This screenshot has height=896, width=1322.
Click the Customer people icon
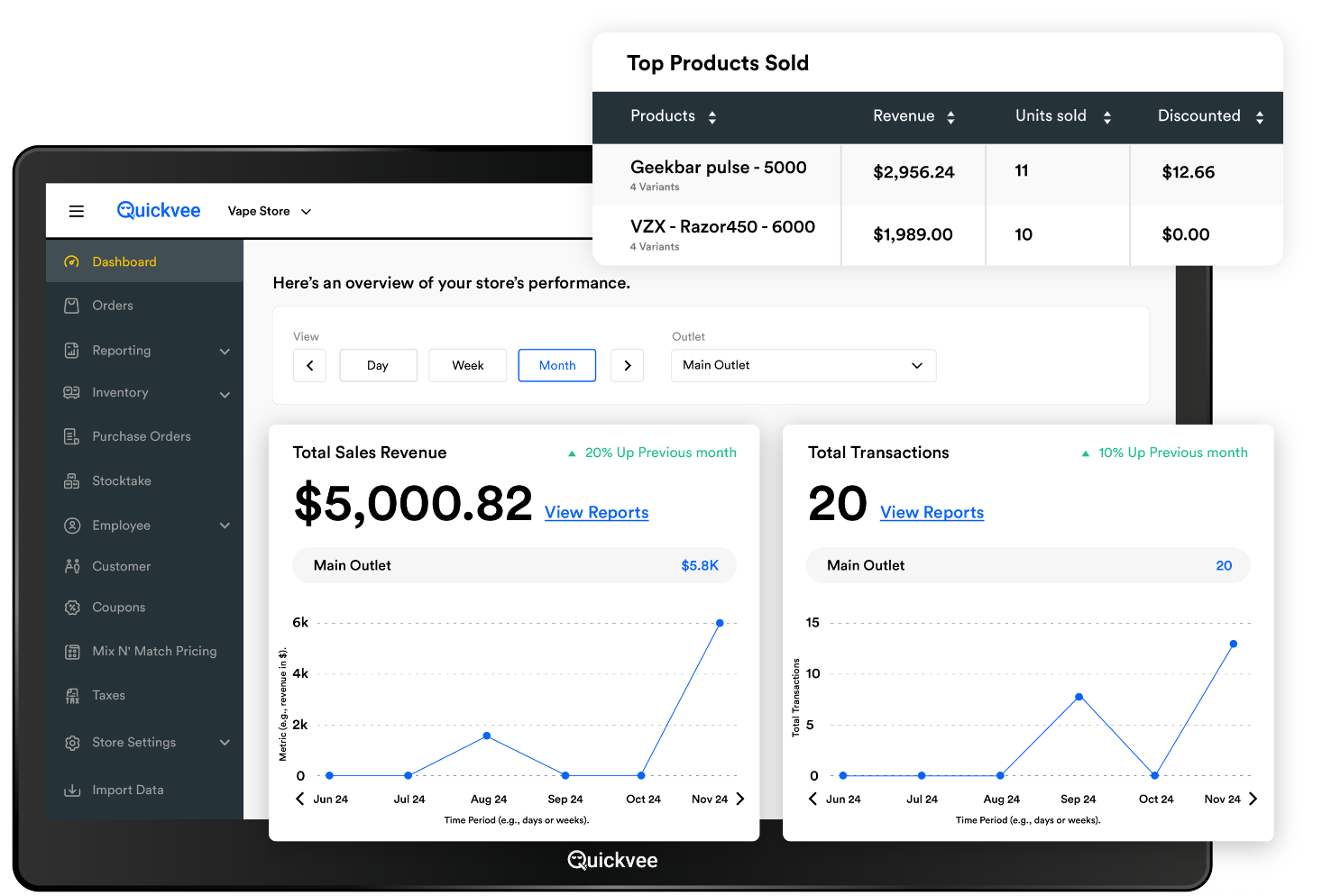pyautogui.click(x=72, y=566)
